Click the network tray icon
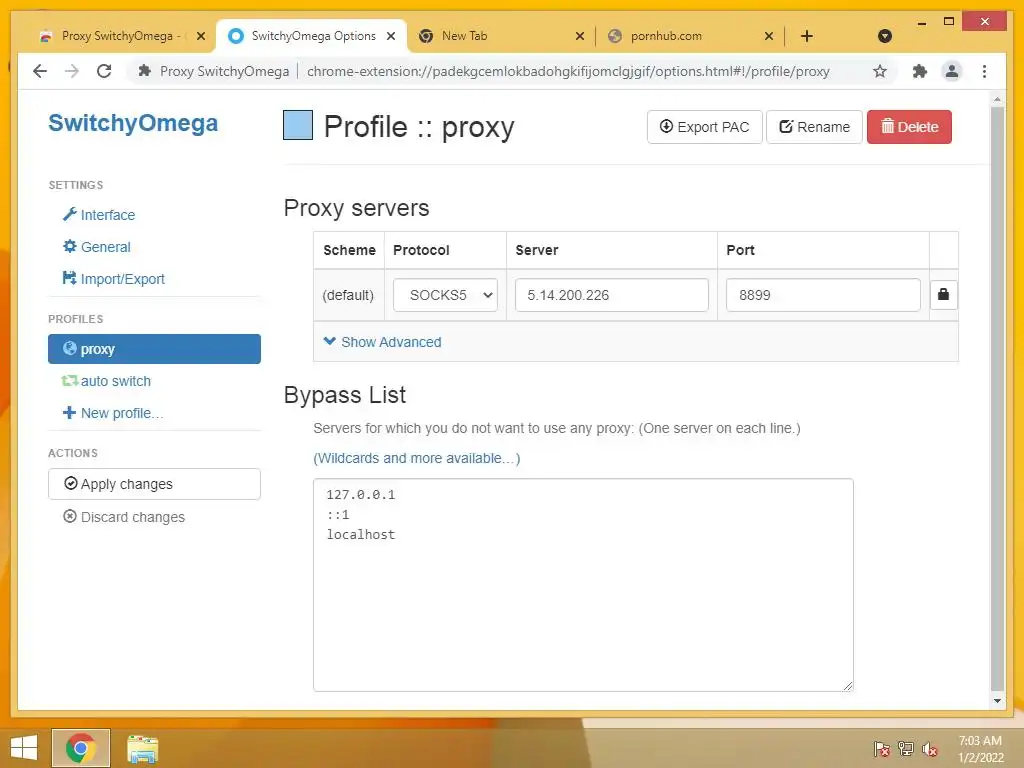Image resolution: width=1024 pixels, height=768 pixels. (906, 748)
